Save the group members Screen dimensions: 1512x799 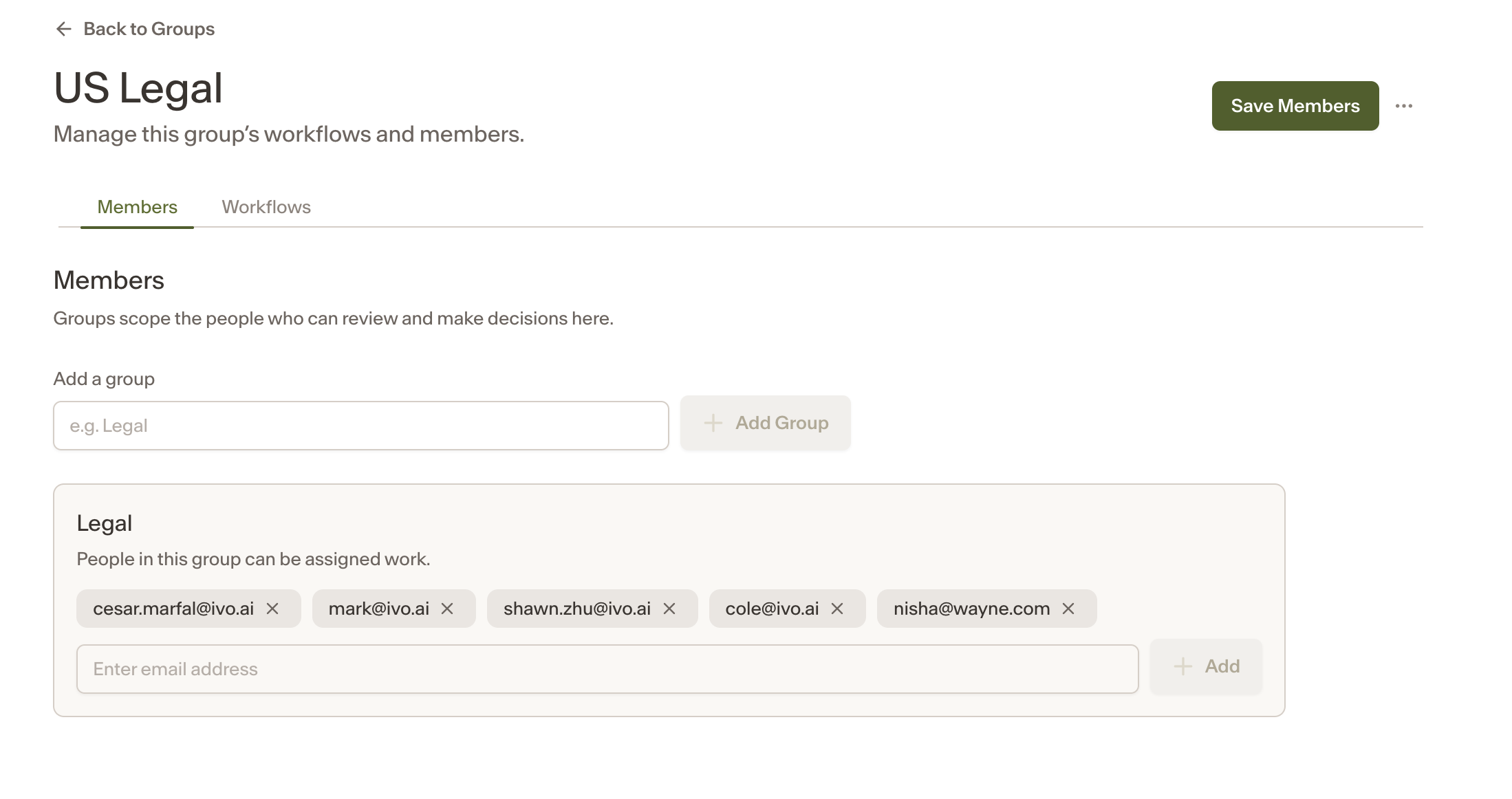tap(1295, 106)
